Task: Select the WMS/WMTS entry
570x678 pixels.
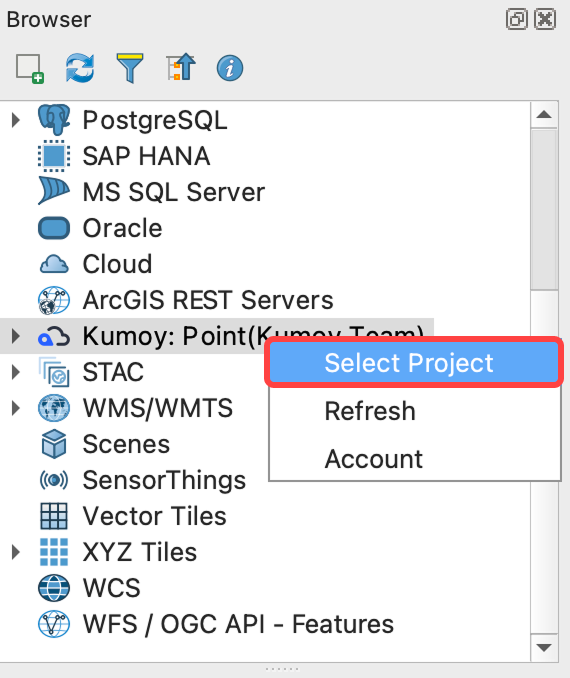Action: click(x=157, y=408)
